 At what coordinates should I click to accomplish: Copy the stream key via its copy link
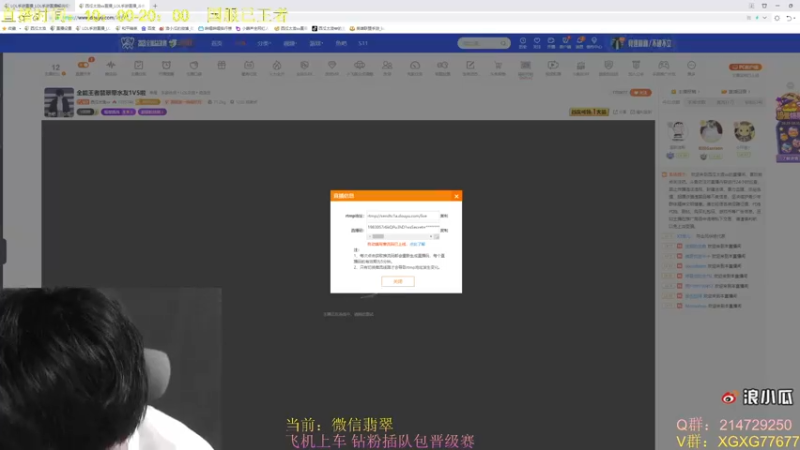tap(444, 230)
